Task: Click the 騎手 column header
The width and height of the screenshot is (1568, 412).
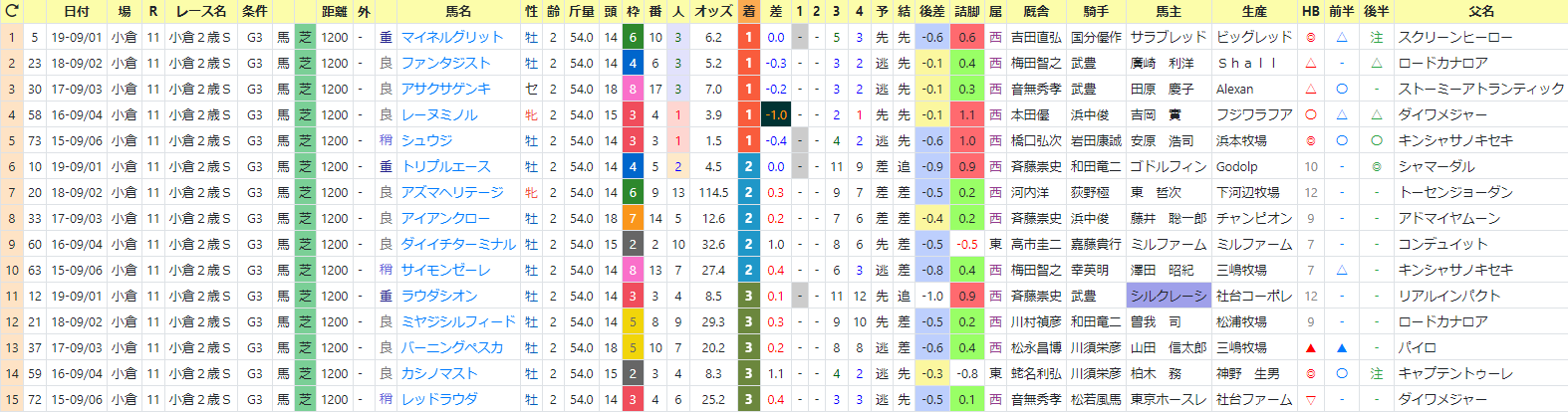Action: pyautogui.click(x=1096, y=11)
